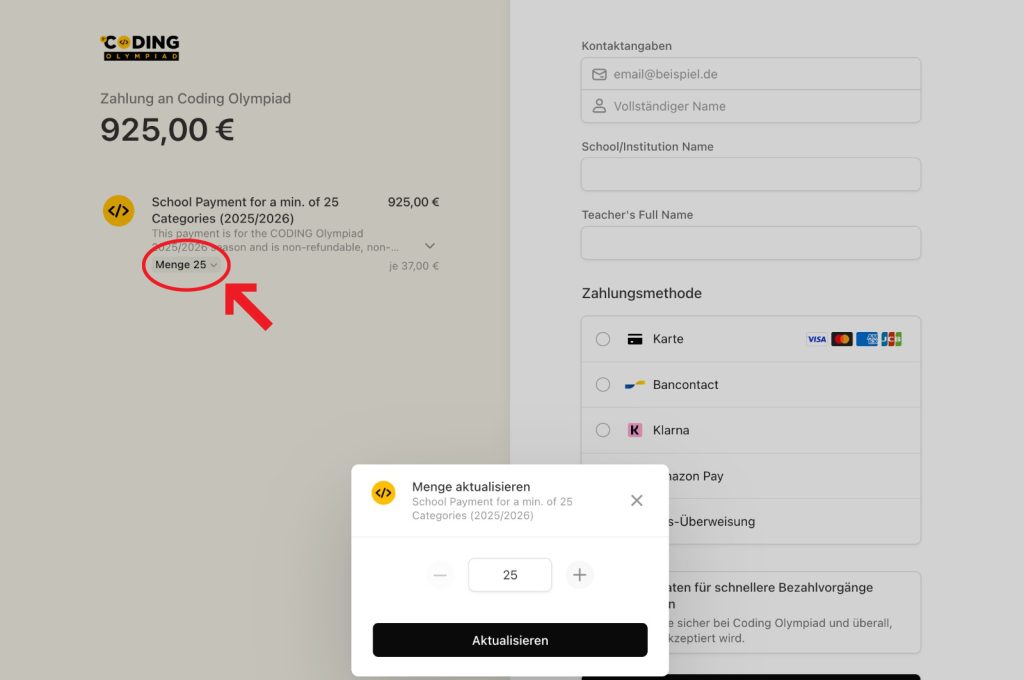Screen dimensions: 1024x680
Task: Expand the product description chevron
Action: [x=430, y=246]
